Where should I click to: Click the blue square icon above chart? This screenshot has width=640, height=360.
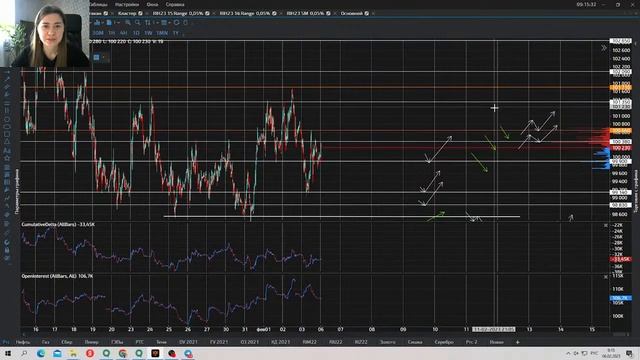click(x=96, y=58)
